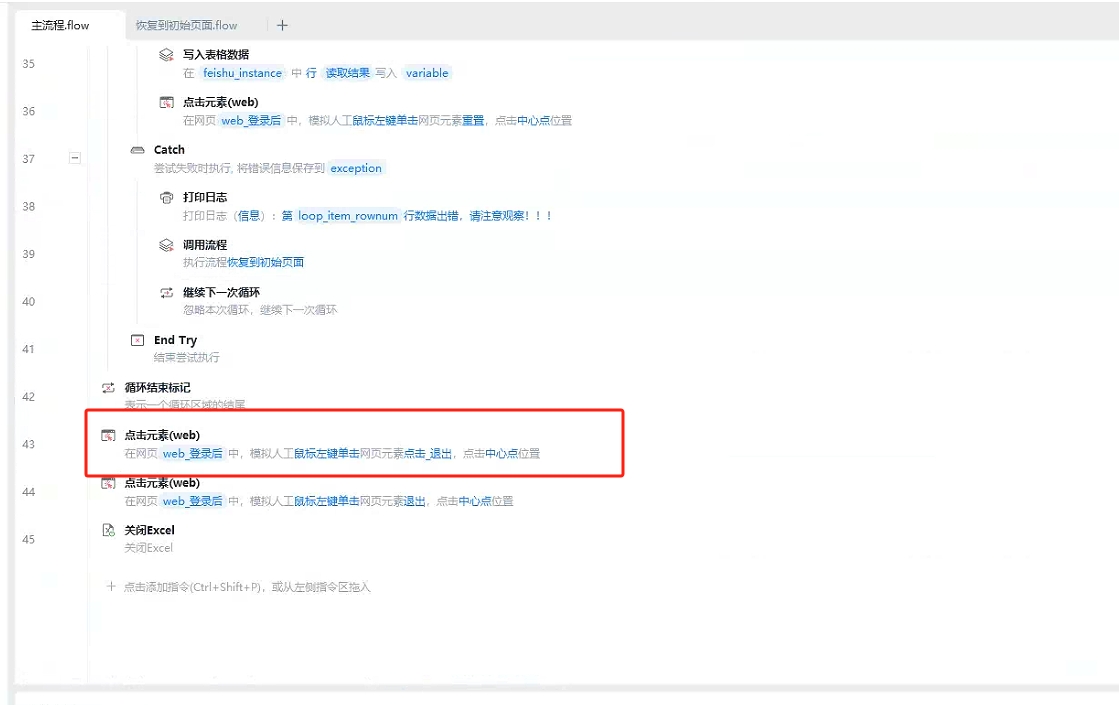Click the line 36 点击元素(web) icon

click(166, 102)
